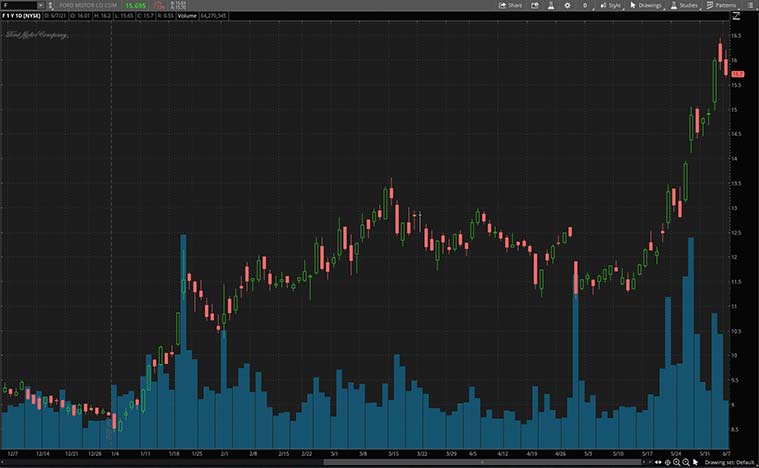Click the F 1 Y 1D (NYSE) chart label

[21, 16]
